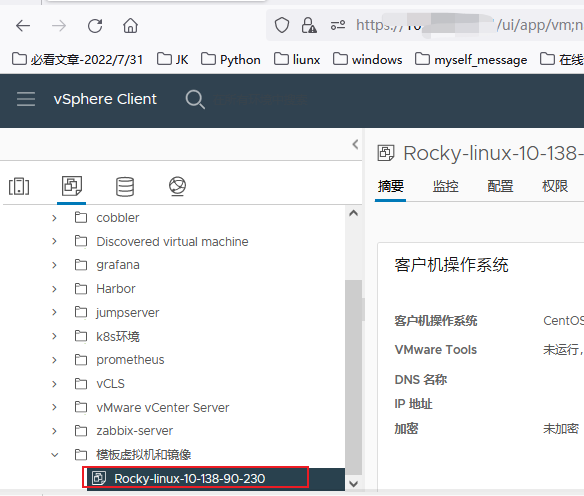Click the padlock security warning icon

309,25
